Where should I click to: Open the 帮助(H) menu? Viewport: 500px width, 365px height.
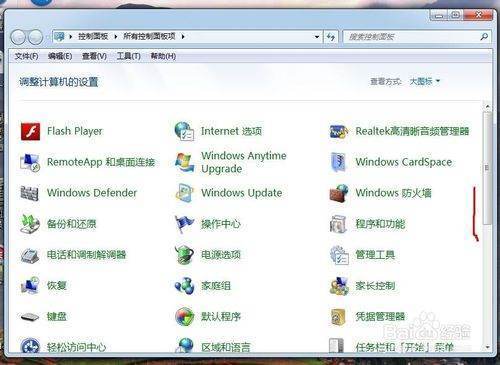click(163, 56)
